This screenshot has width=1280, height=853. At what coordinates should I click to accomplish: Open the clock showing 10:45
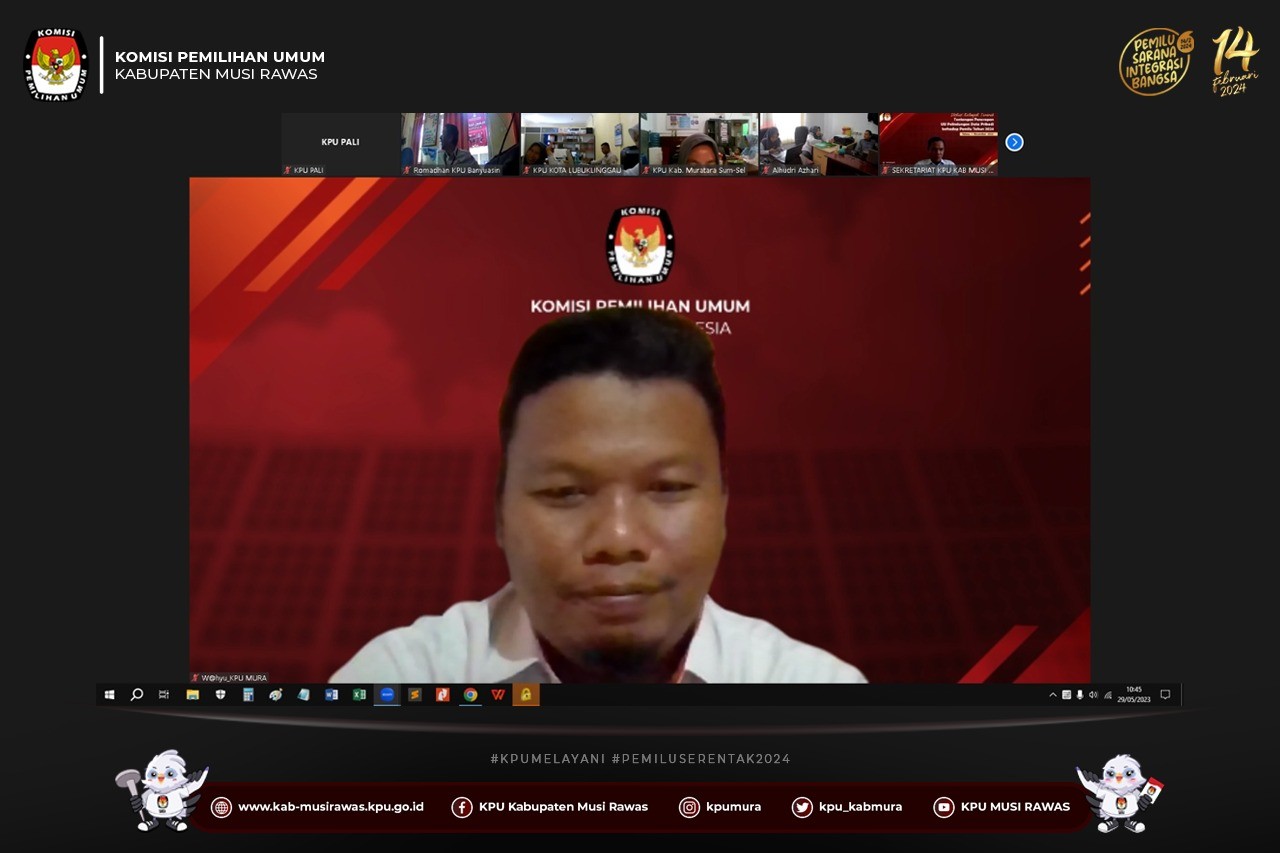point(1134,695)
